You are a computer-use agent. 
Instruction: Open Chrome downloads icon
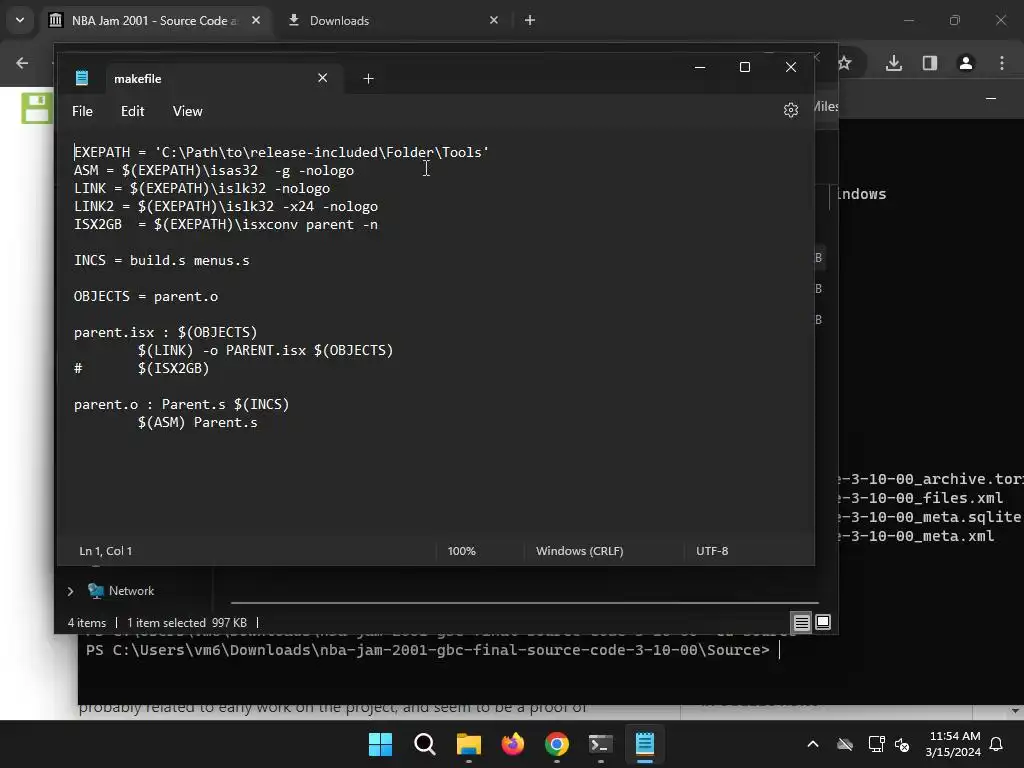pos(894,63)
